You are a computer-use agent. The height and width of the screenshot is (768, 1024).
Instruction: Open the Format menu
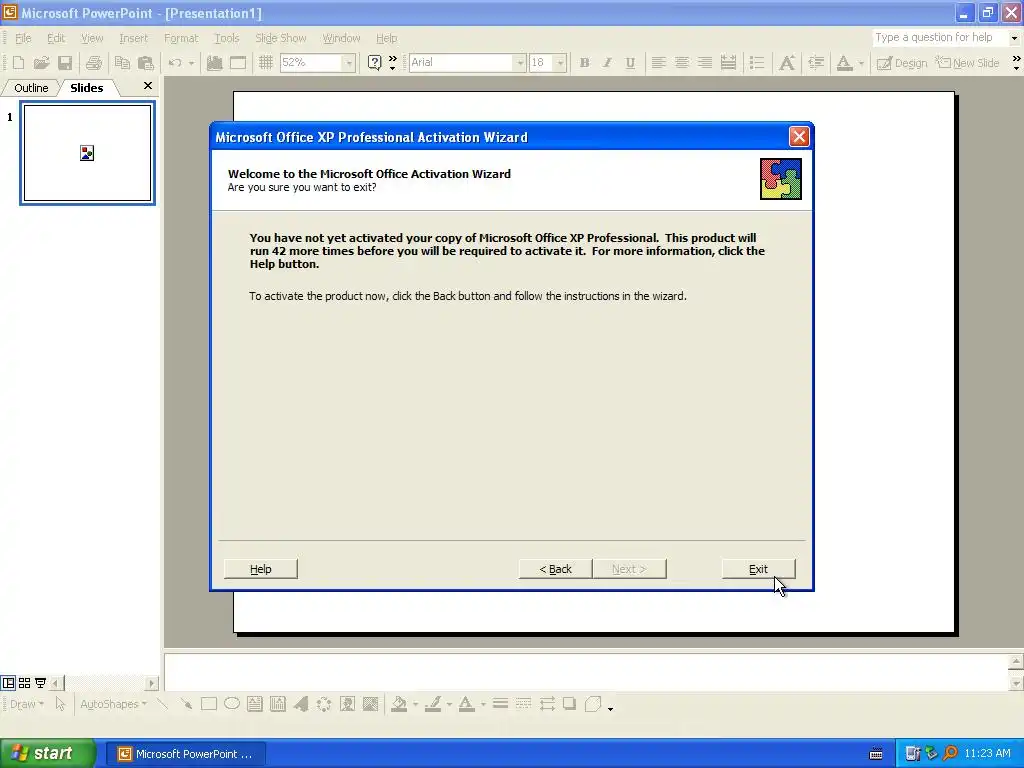[x=181, y=38]
